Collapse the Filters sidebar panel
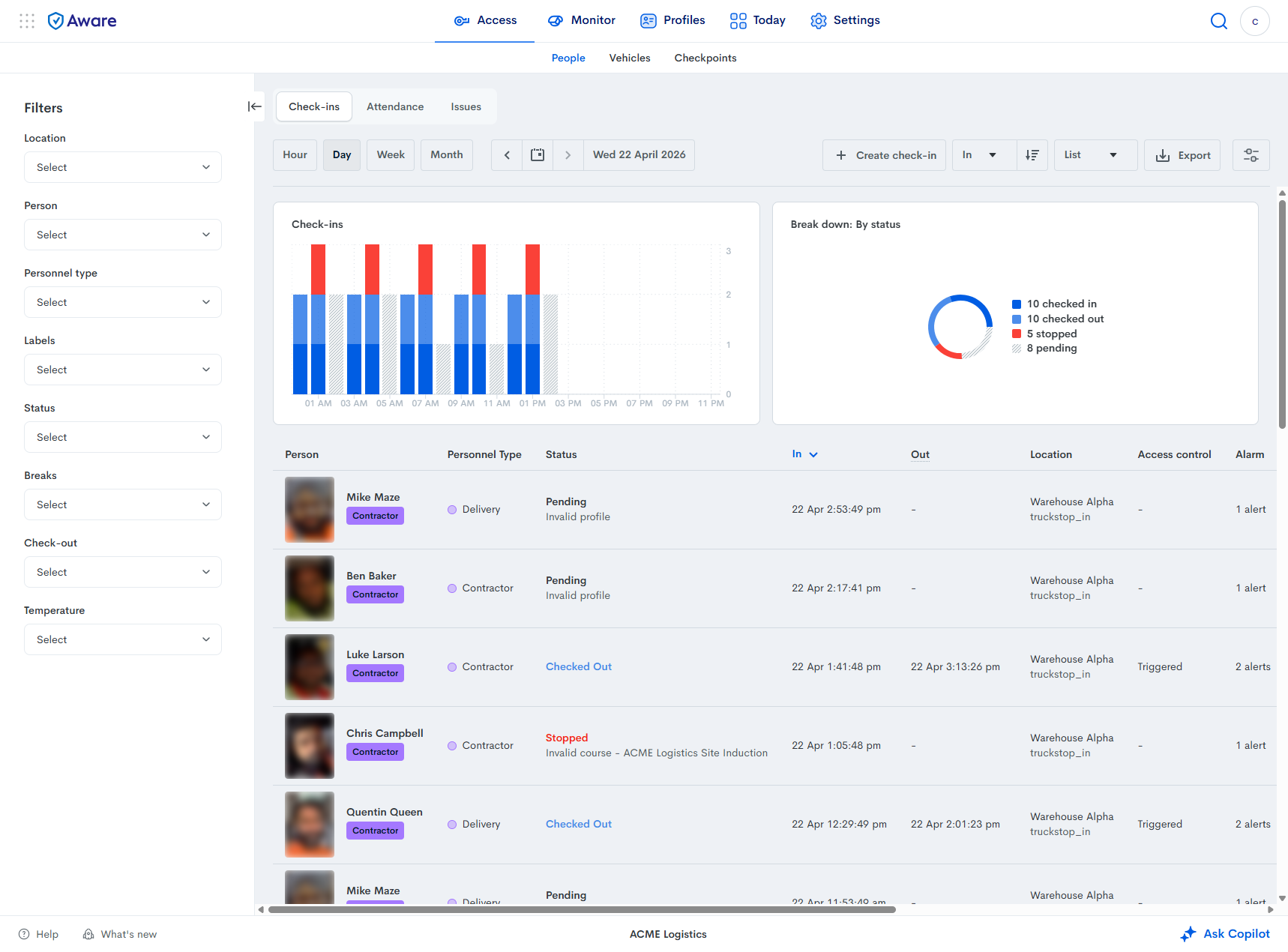Image resolution: width=1288 pixels, height=952 pixels. (255, 106)
